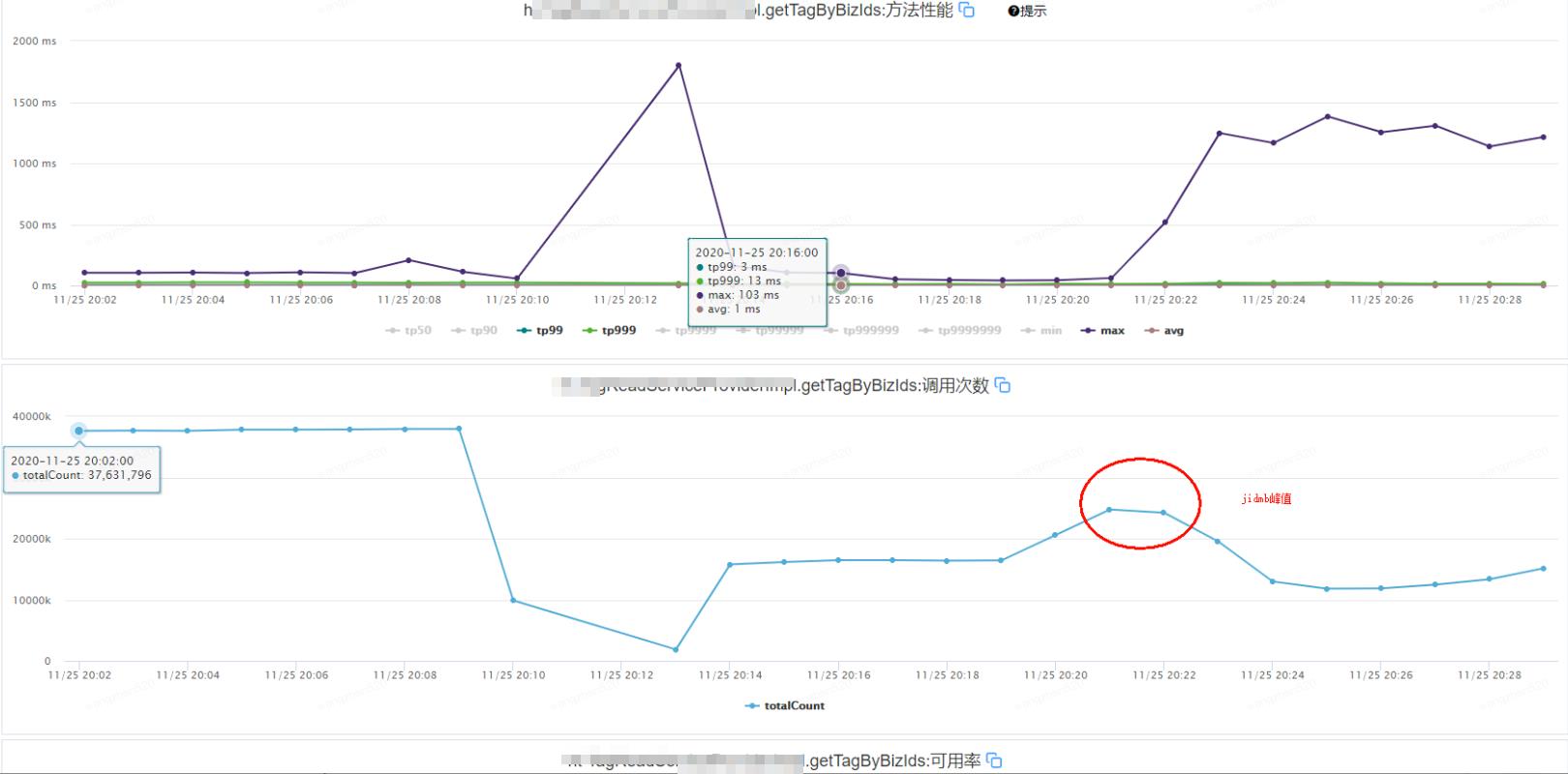
Task: Click the 方法性能 chart title text
Action: point(739,11)
